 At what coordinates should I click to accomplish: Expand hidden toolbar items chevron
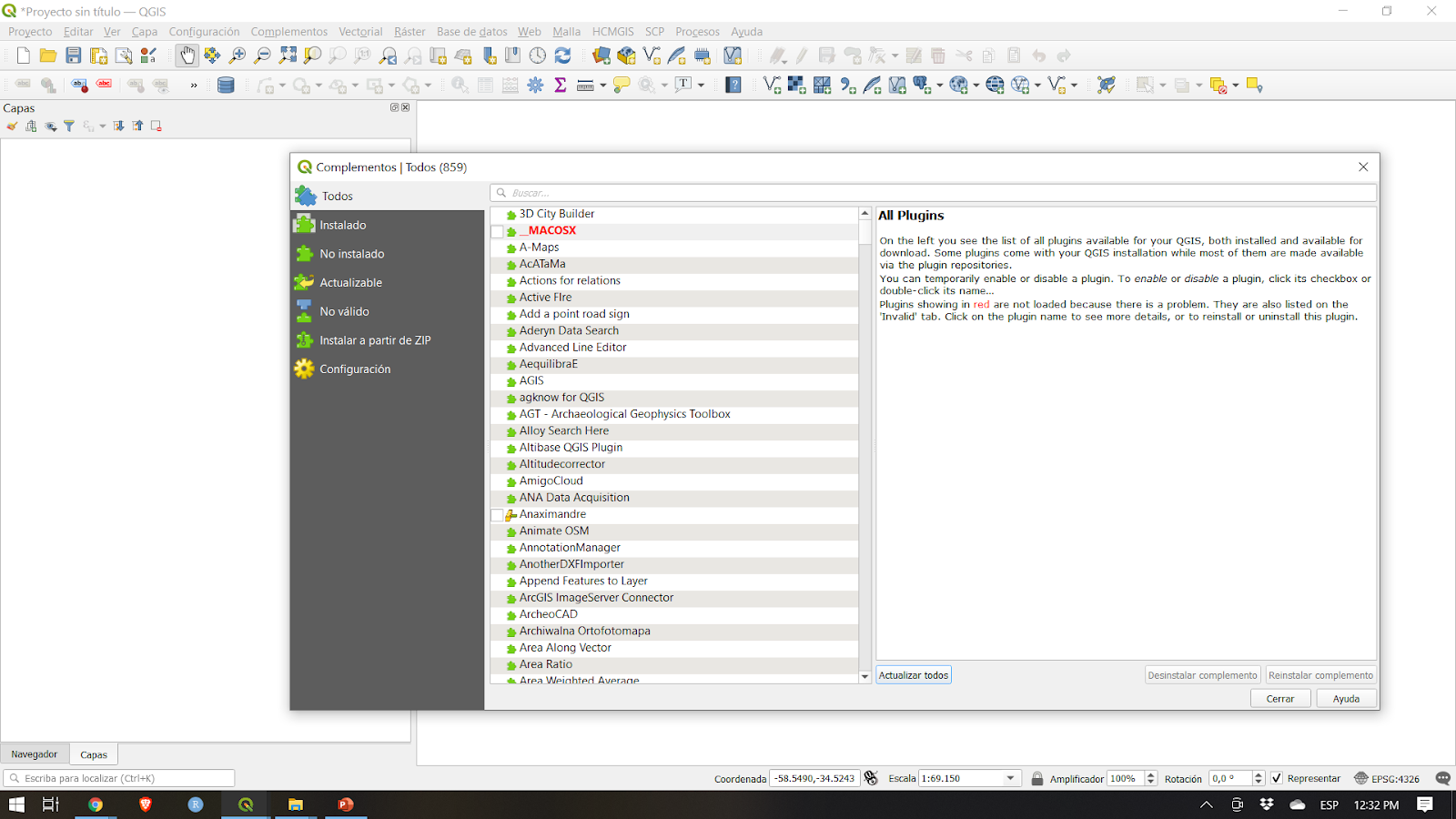tap(194, 86)
